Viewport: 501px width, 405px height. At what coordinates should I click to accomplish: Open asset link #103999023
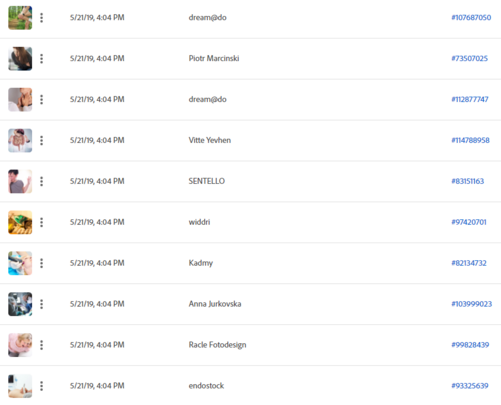[471, 304]
